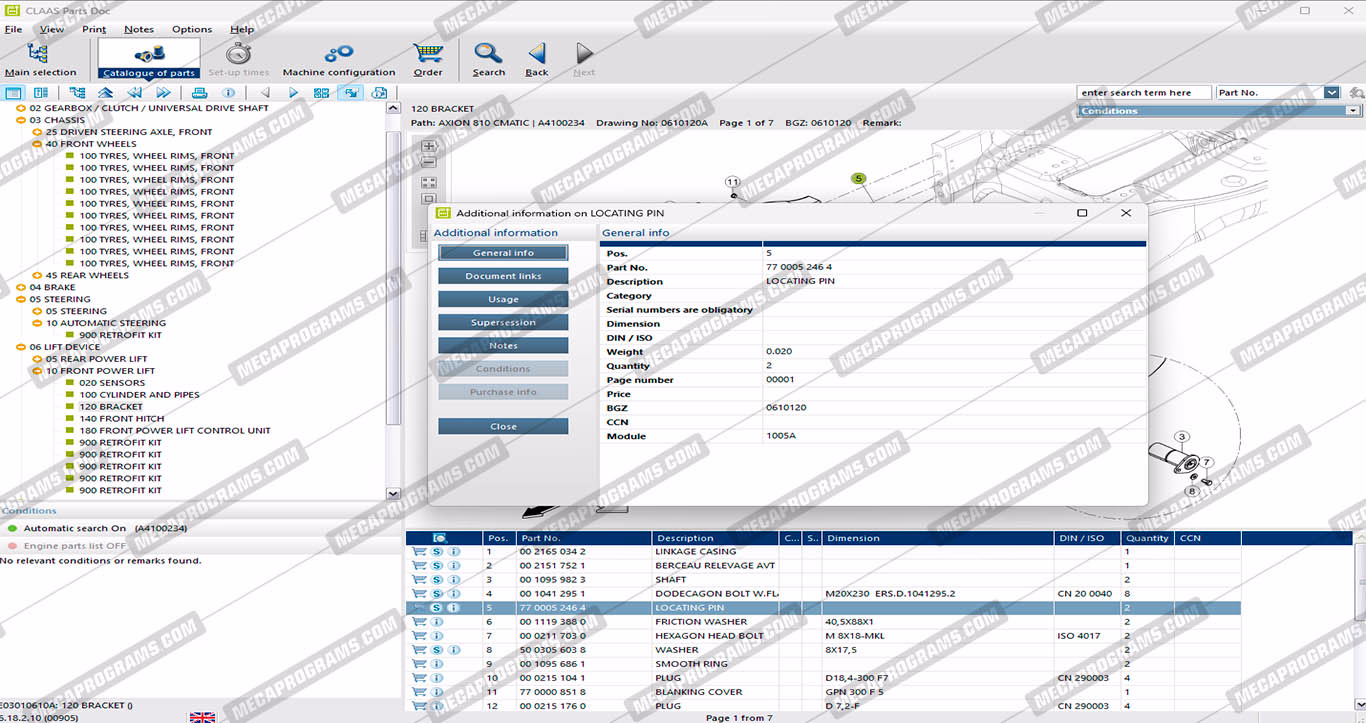Image resolution: width=1366 pixels, height=723 pixels.
Task: Collapse the 03 CHASSIS tree node
Action: click(22, 120)
